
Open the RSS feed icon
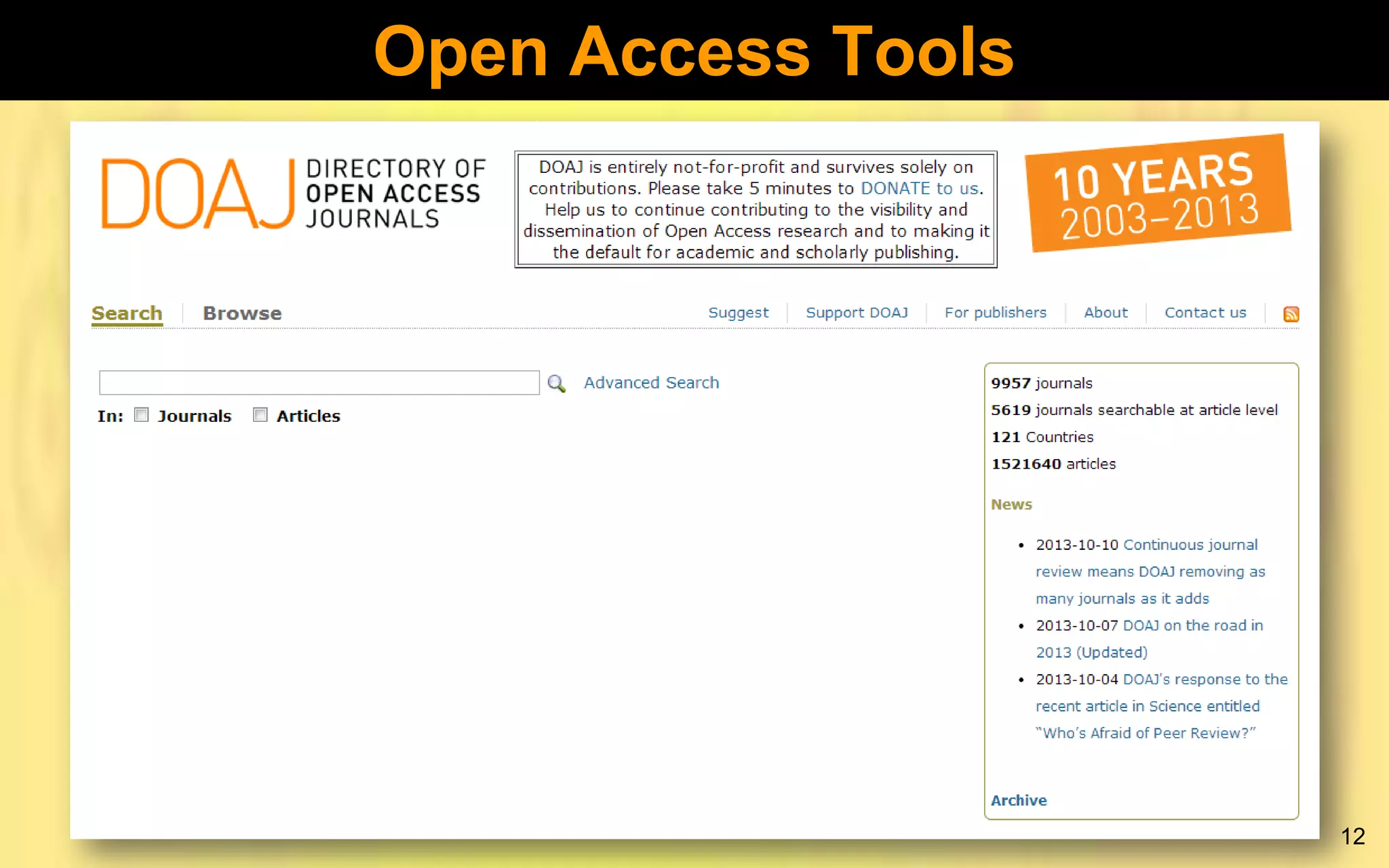click(1291, 314)
